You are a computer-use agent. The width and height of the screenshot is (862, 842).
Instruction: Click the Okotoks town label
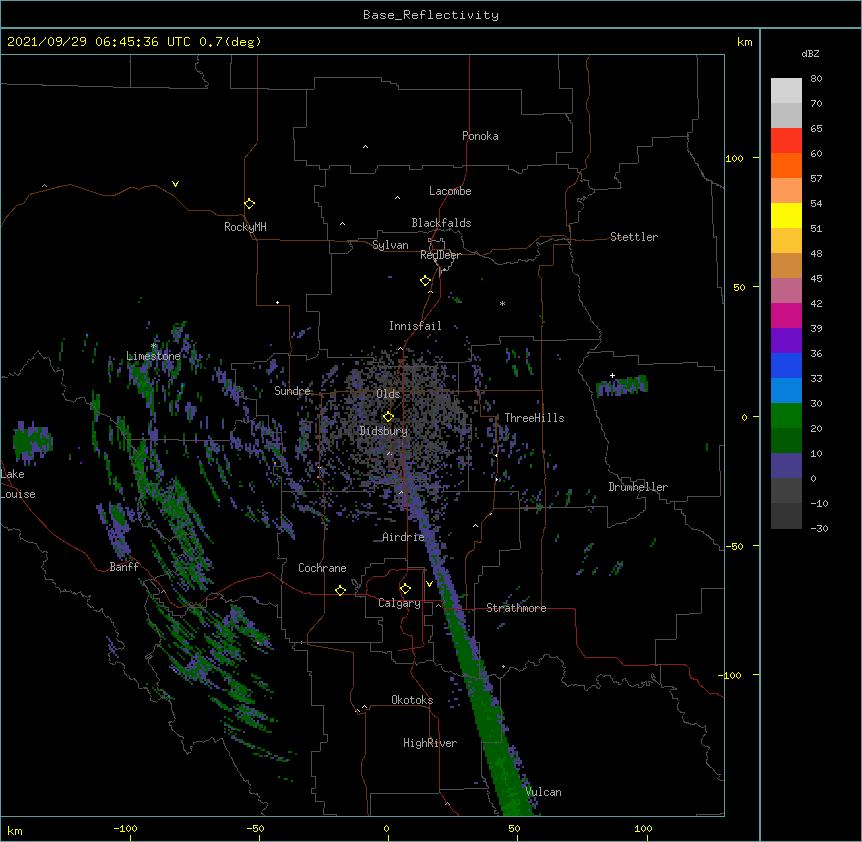[412, 700]
